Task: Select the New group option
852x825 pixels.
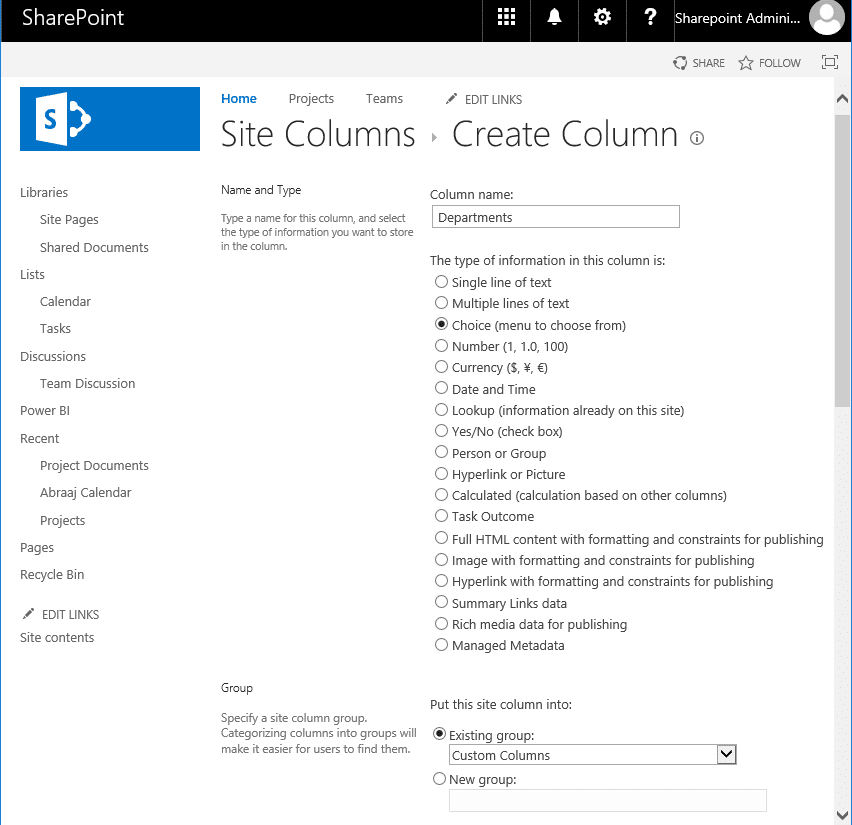Action: 439,778
